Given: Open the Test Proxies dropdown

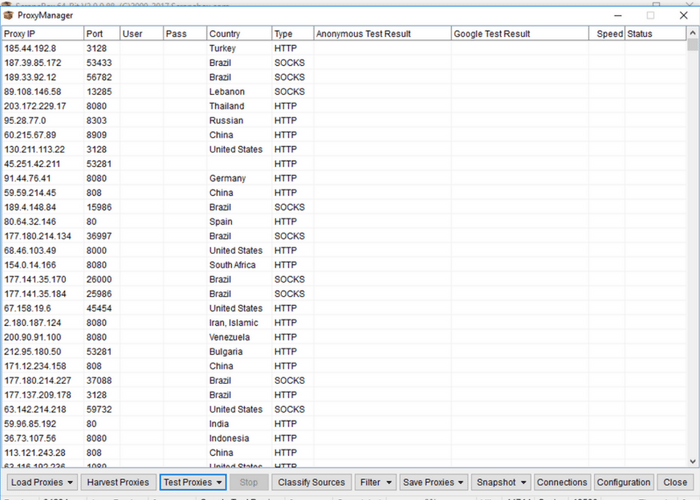Looking at the screenshot, I should [193, 482].
